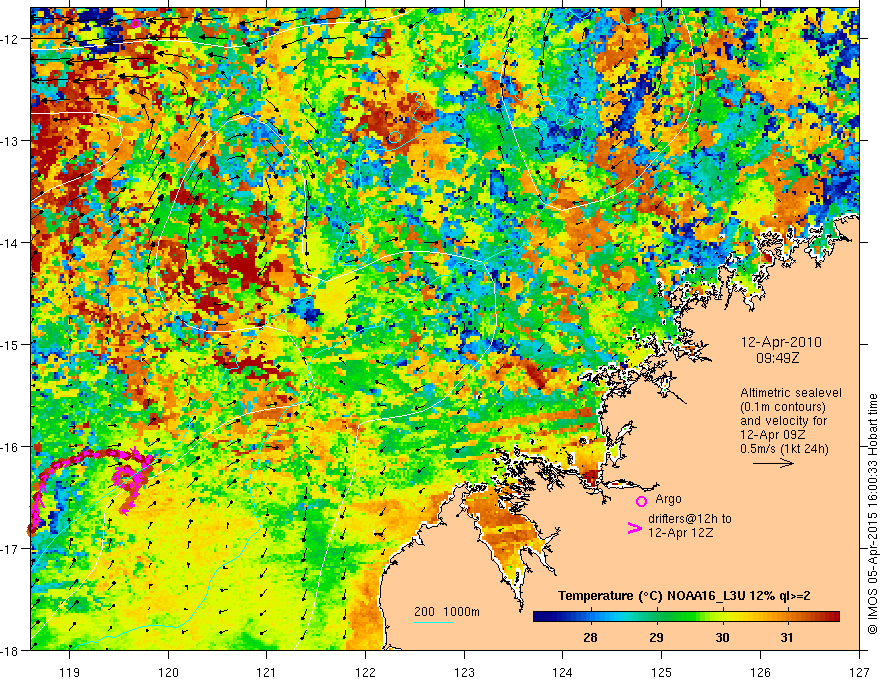
Task: Select the temperature color scale bar
Action: pyautogui.click(x=686, y=617)
